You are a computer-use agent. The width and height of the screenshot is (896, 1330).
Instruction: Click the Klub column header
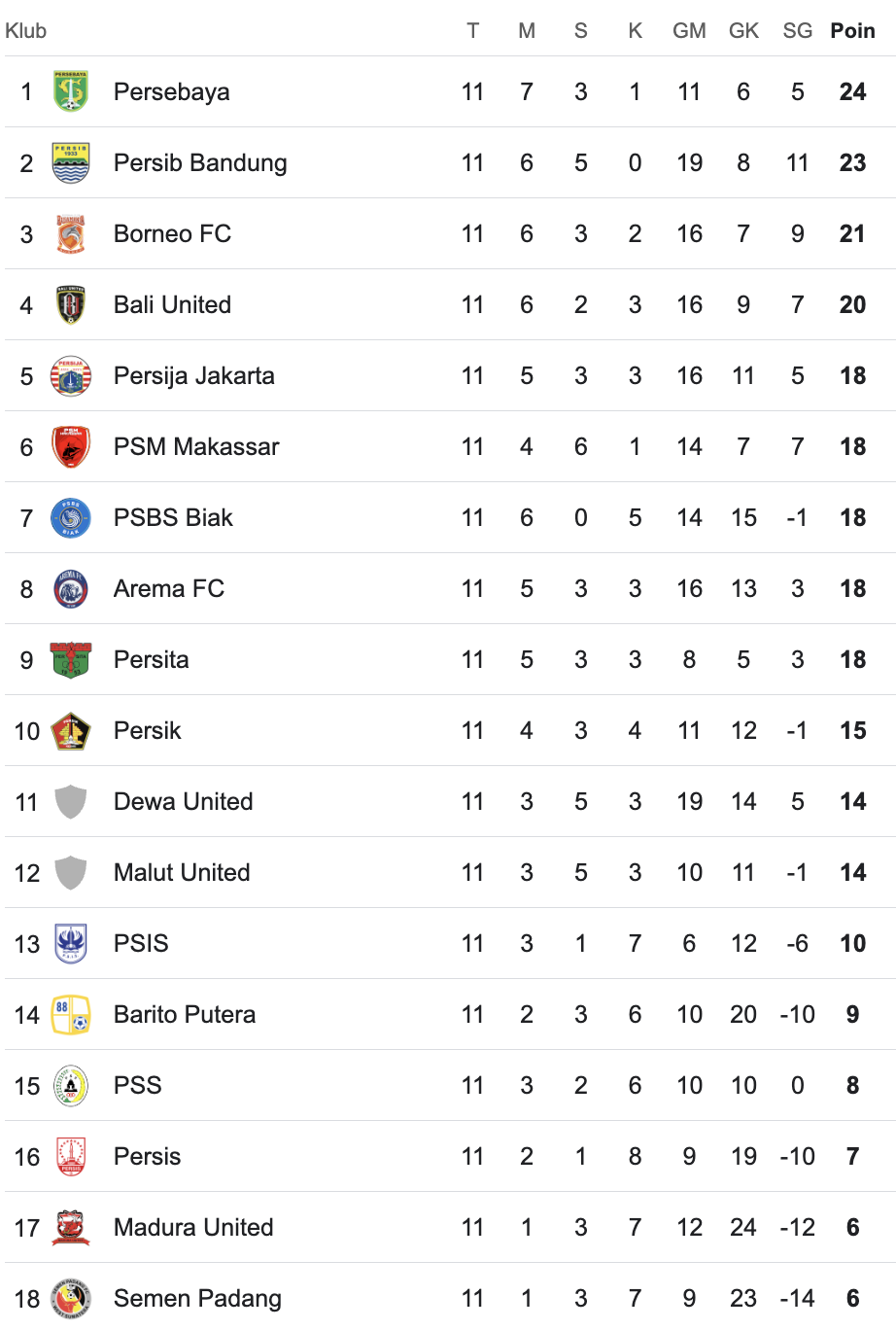26,30
